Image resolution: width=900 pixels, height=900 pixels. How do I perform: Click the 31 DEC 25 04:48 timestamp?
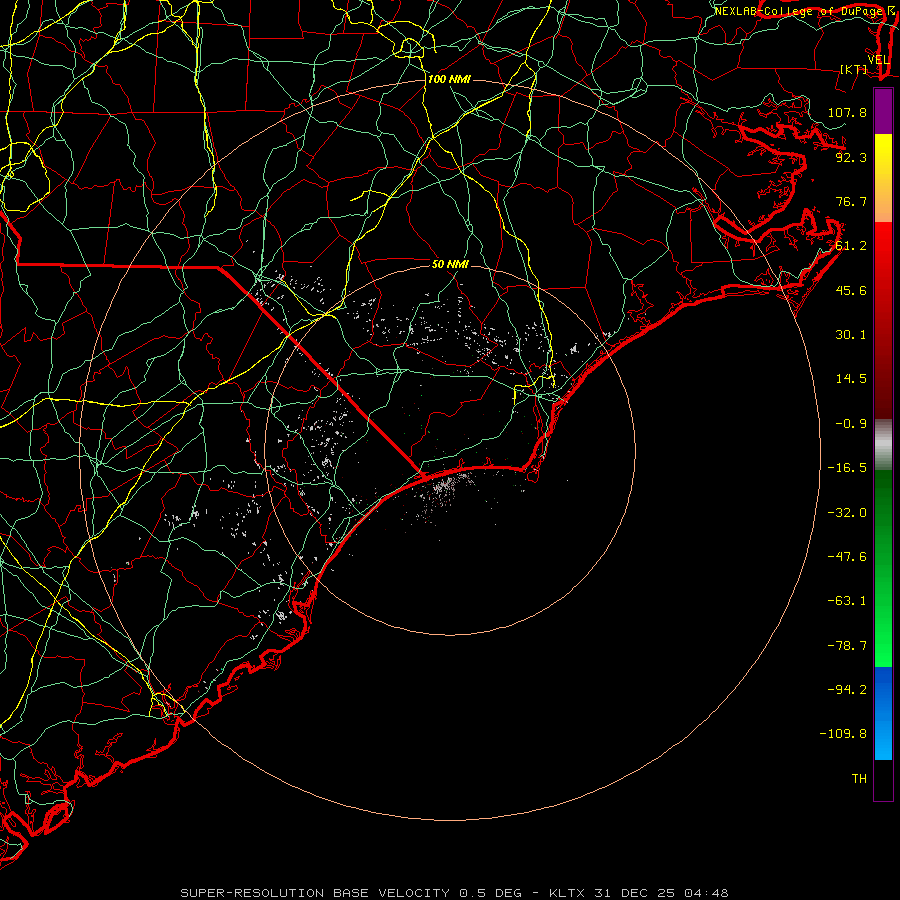661,893
